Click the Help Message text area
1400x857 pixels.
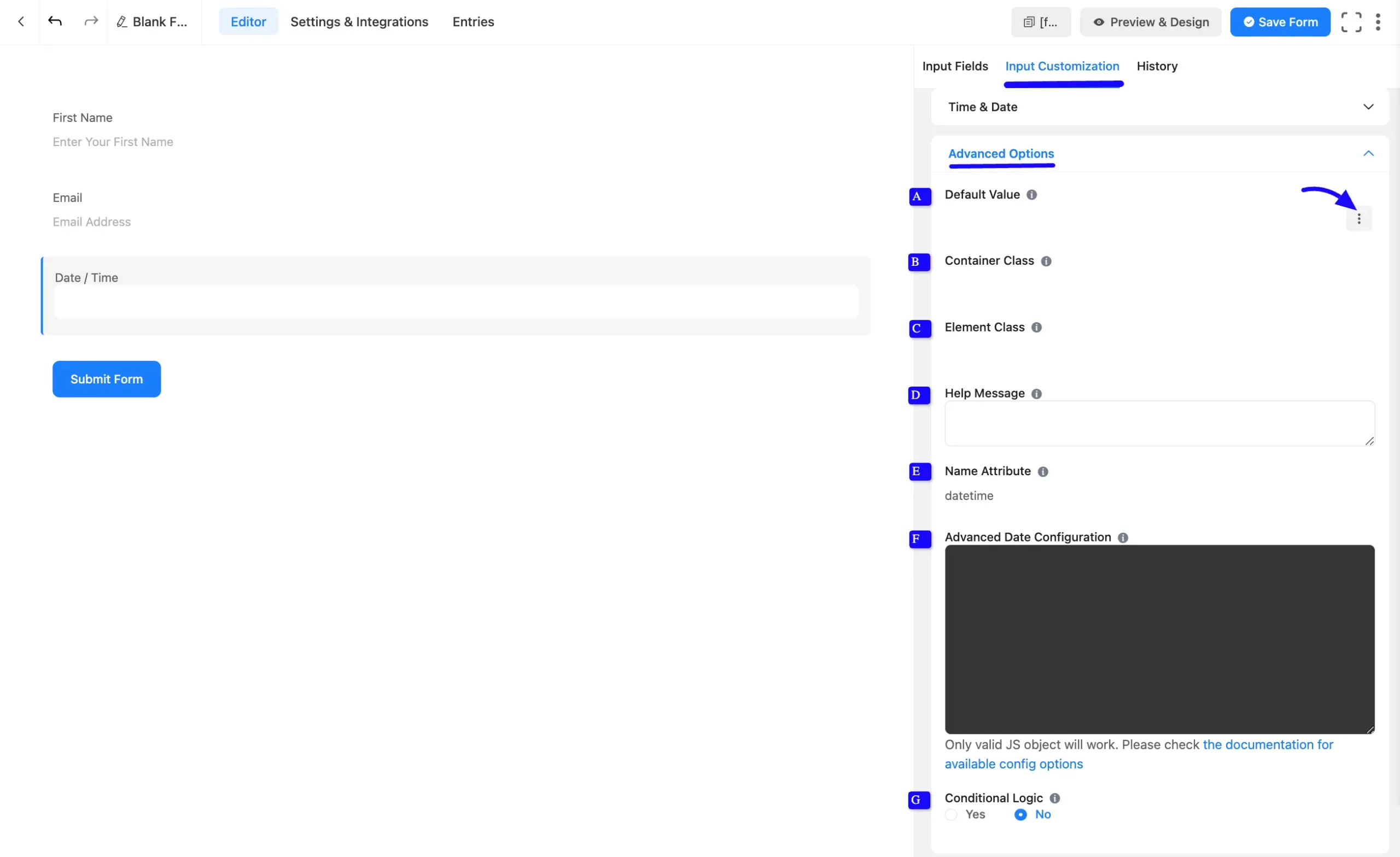(x=1159, y=423)
